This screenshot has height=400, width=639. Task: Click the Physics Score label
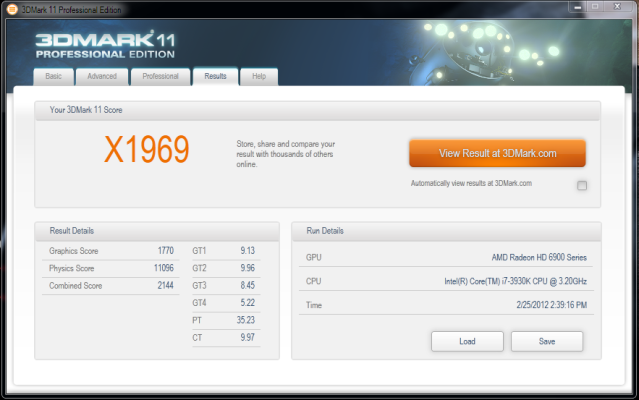coord(71,268)
